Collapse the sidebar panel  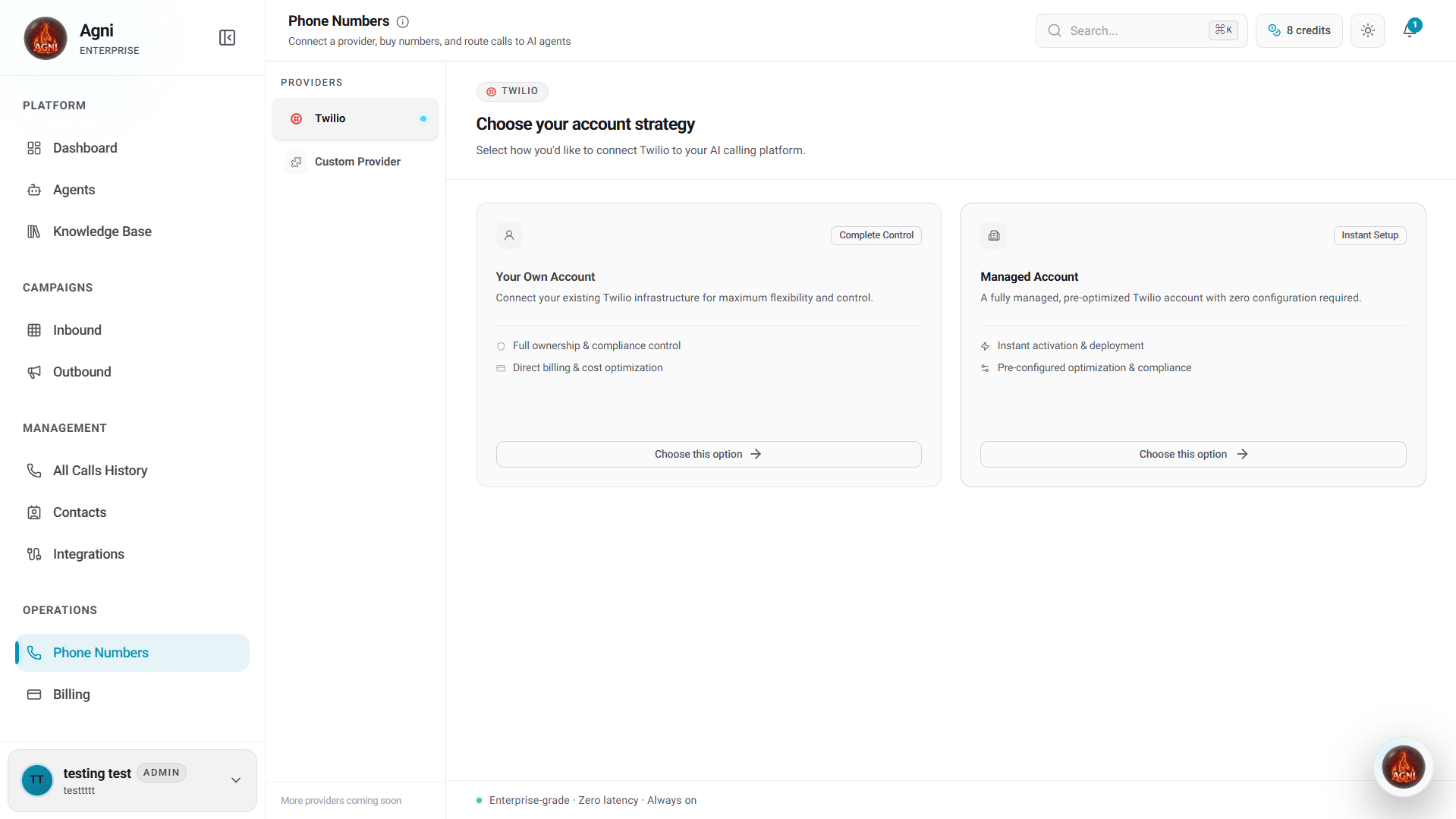[x=227, y=38]
